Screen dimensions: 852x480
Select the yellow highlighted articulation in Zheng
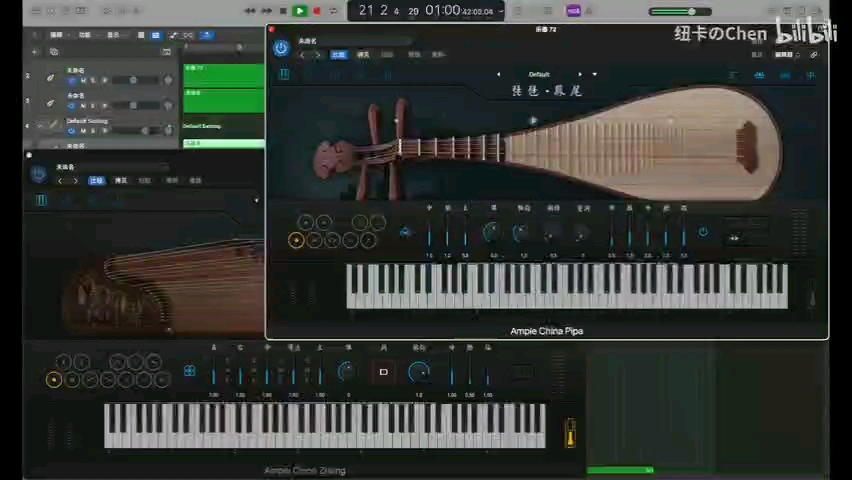click(x=53, y=379)
